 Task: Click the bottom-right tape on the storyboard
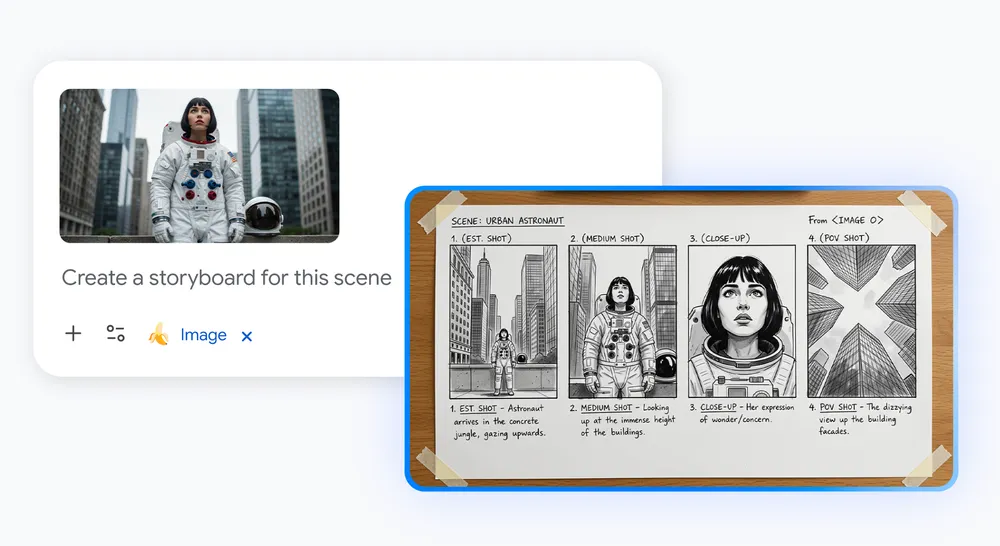pos(927,462)
